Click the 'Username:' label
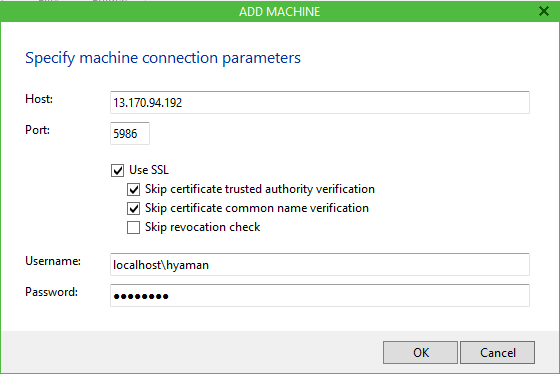The width and height of the screenshot is (560, 374). click(x=53, y=261)
